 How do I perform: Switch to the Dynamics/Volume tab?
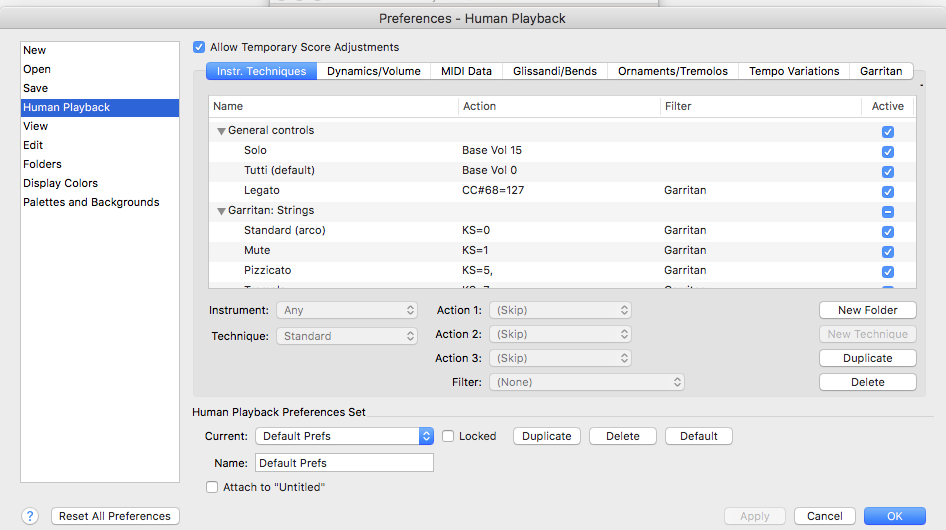click(374, 71)
